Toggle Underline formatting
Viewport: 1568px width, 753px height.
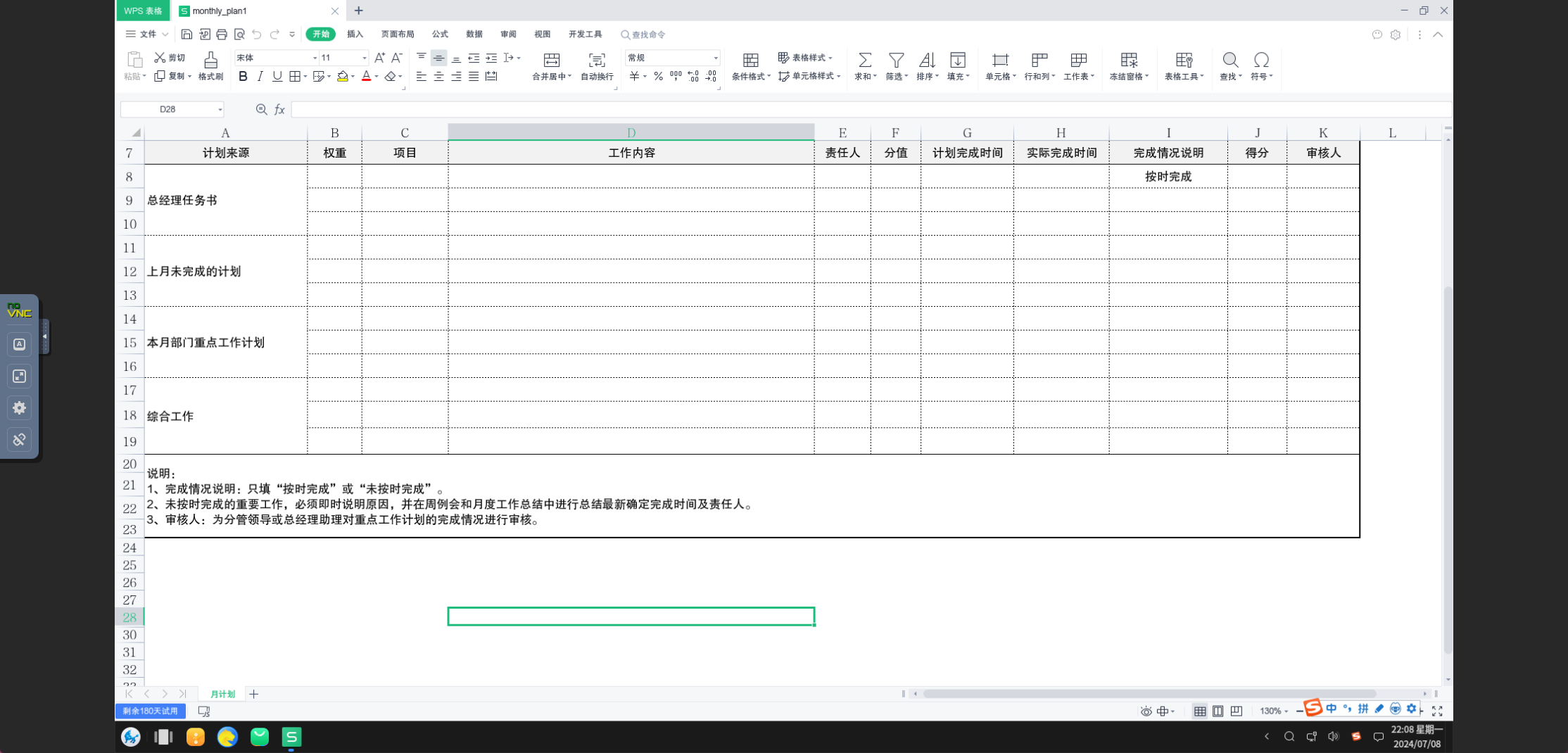pos(277,76)
